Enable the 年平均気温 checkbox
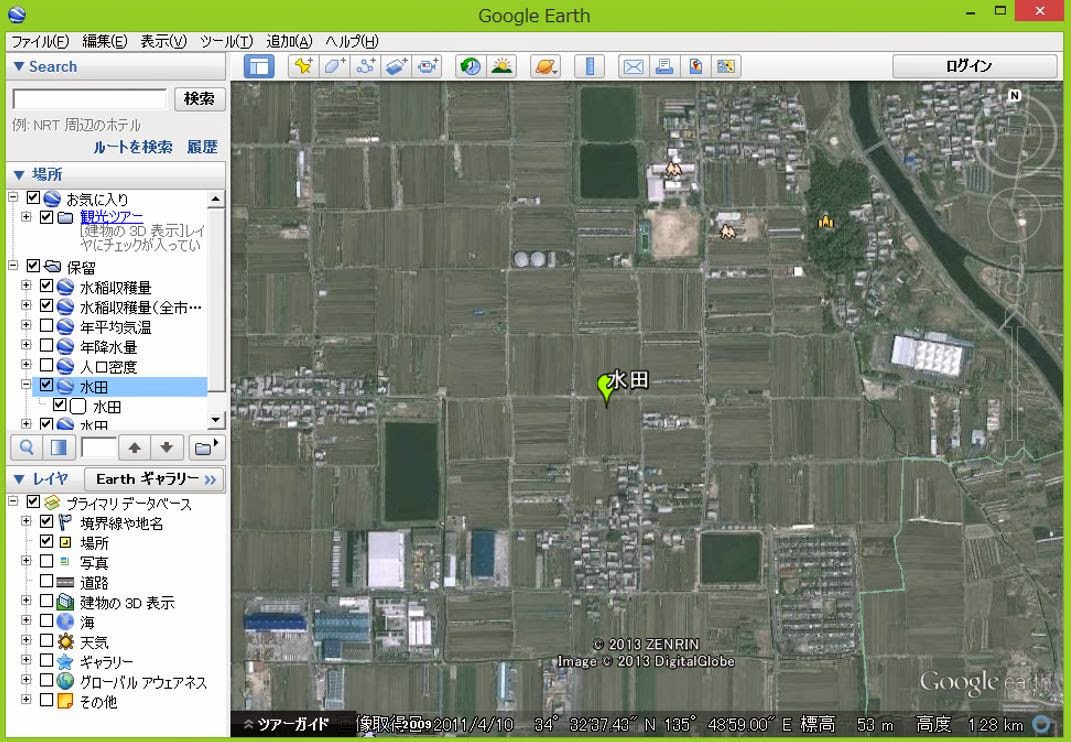Screen dimensions: 1071x742 [46, 325]
